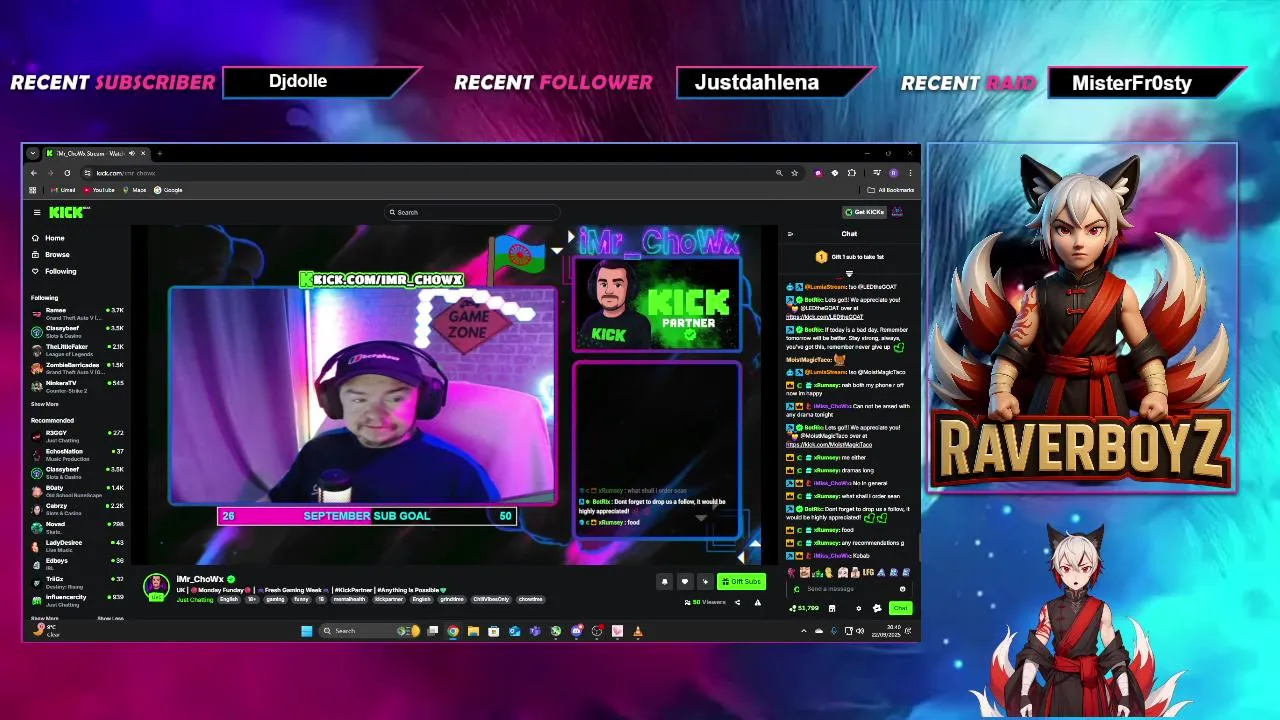The height and width of the screenshot is (720, 1280).
Task: Collapse the chat panel arrow
Action: 790,234
